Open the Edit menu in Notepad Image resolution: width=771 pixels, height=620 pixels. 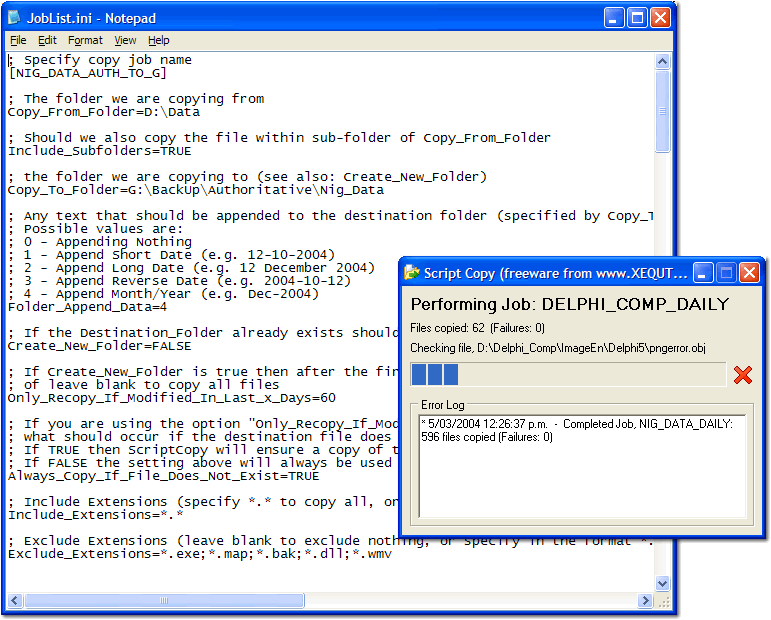pos(47,40)
